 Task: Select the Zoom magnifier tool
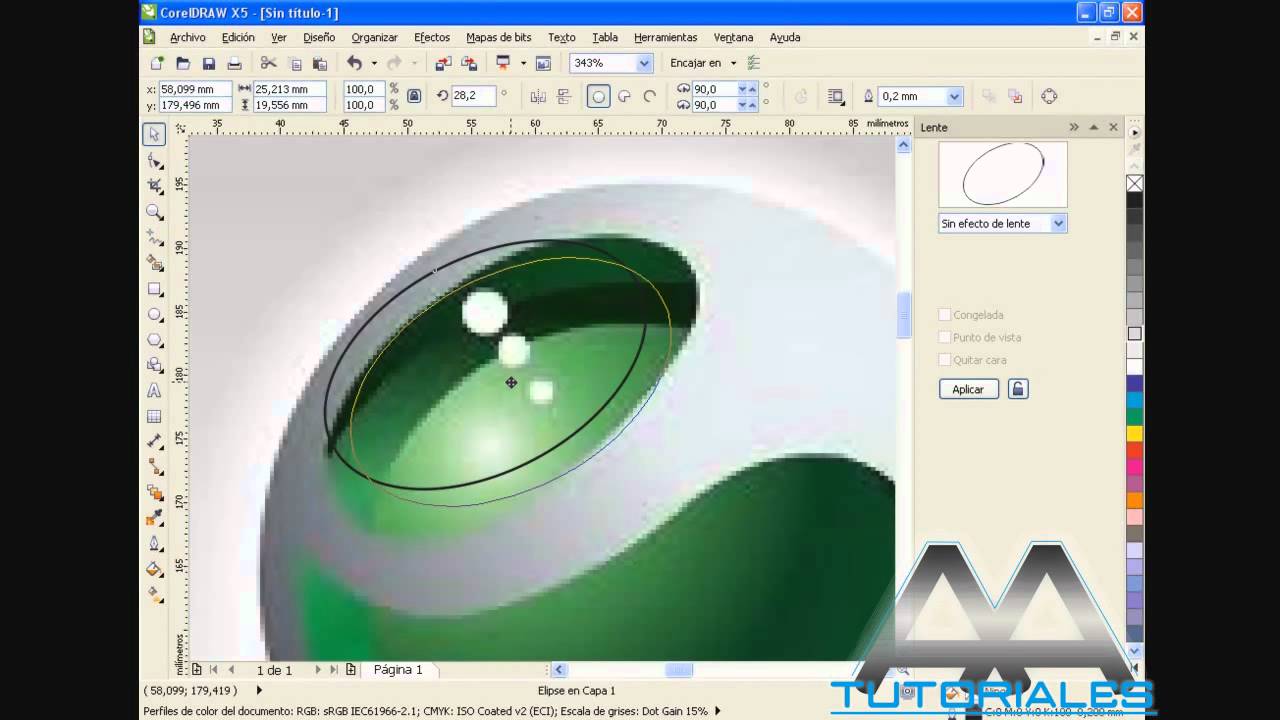pyautogui.click(x=154, y=212)
